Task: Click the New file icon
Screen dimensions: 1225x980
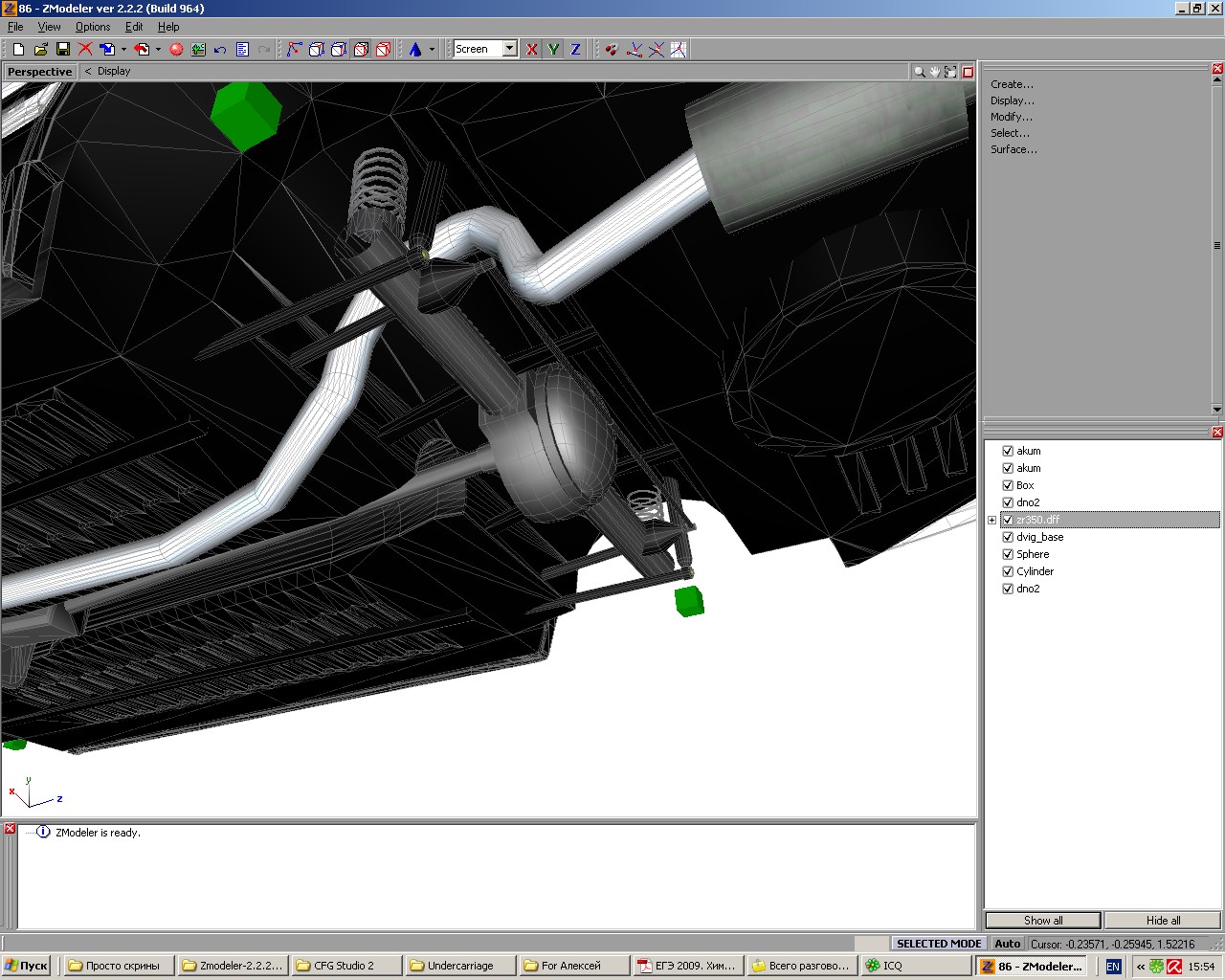Action: click(x=18, y=49)
